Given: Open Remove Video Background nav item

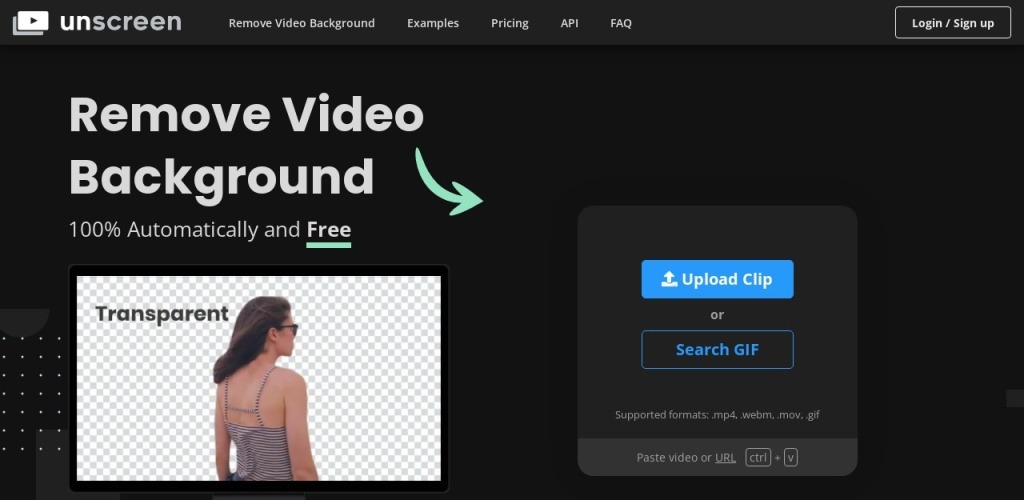Looking at the screenshot, I should click(x=301, y=23).
